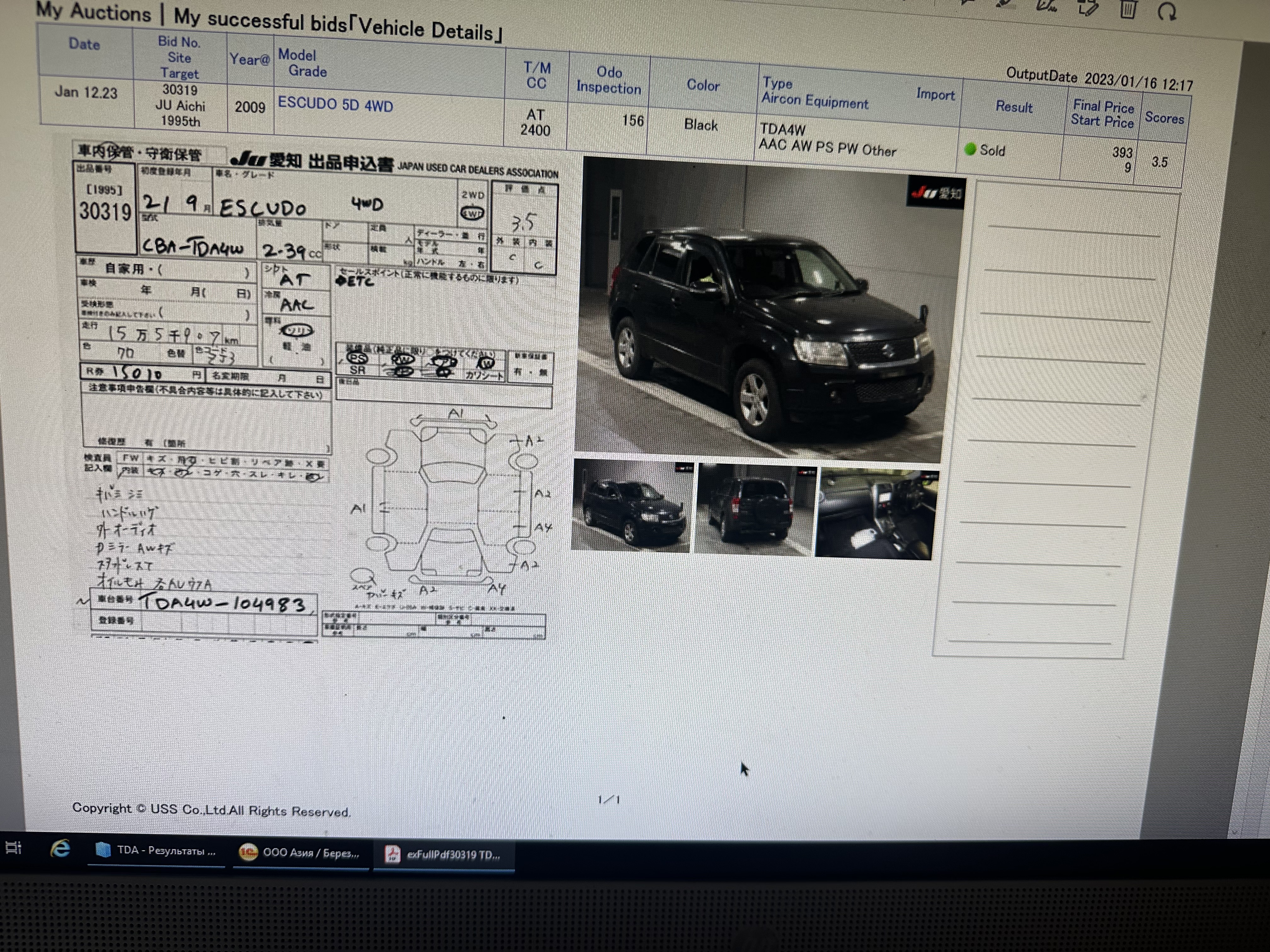
Task: Select the 'AAC AW PS PW Other' equipment text
Action: click(x=827, y=147)
